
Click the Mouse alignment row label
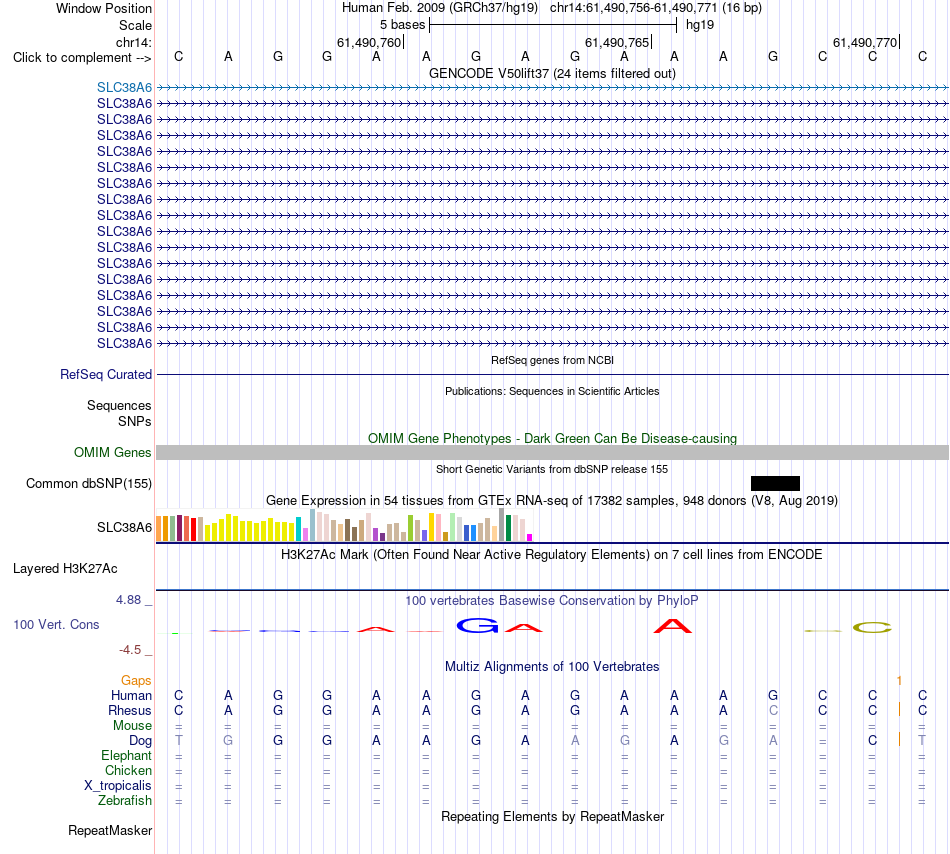132,726
